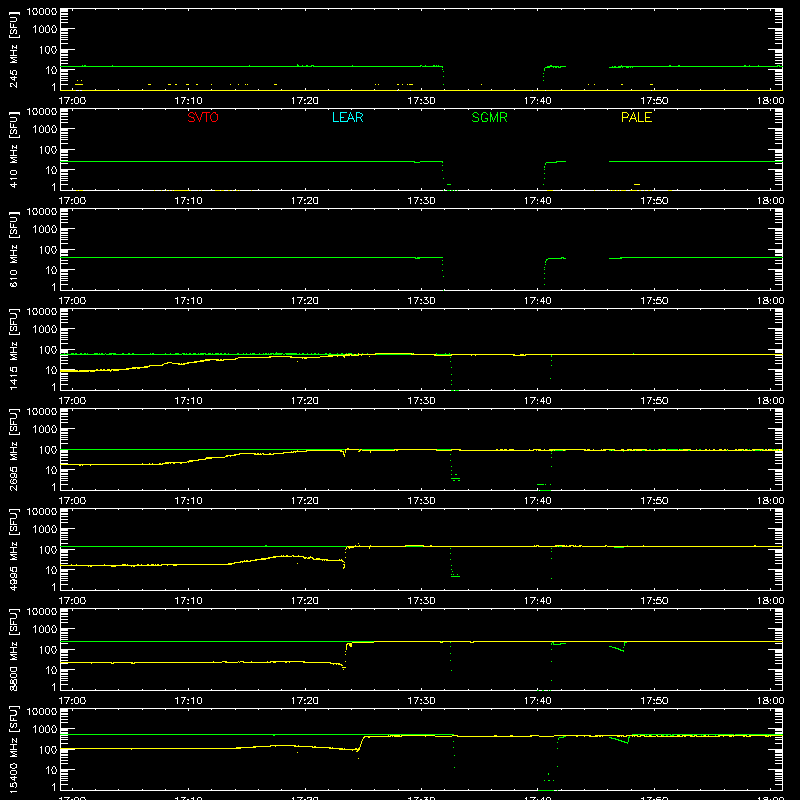Select the 245 MHz [SFU] axis title

click(13, 49)
